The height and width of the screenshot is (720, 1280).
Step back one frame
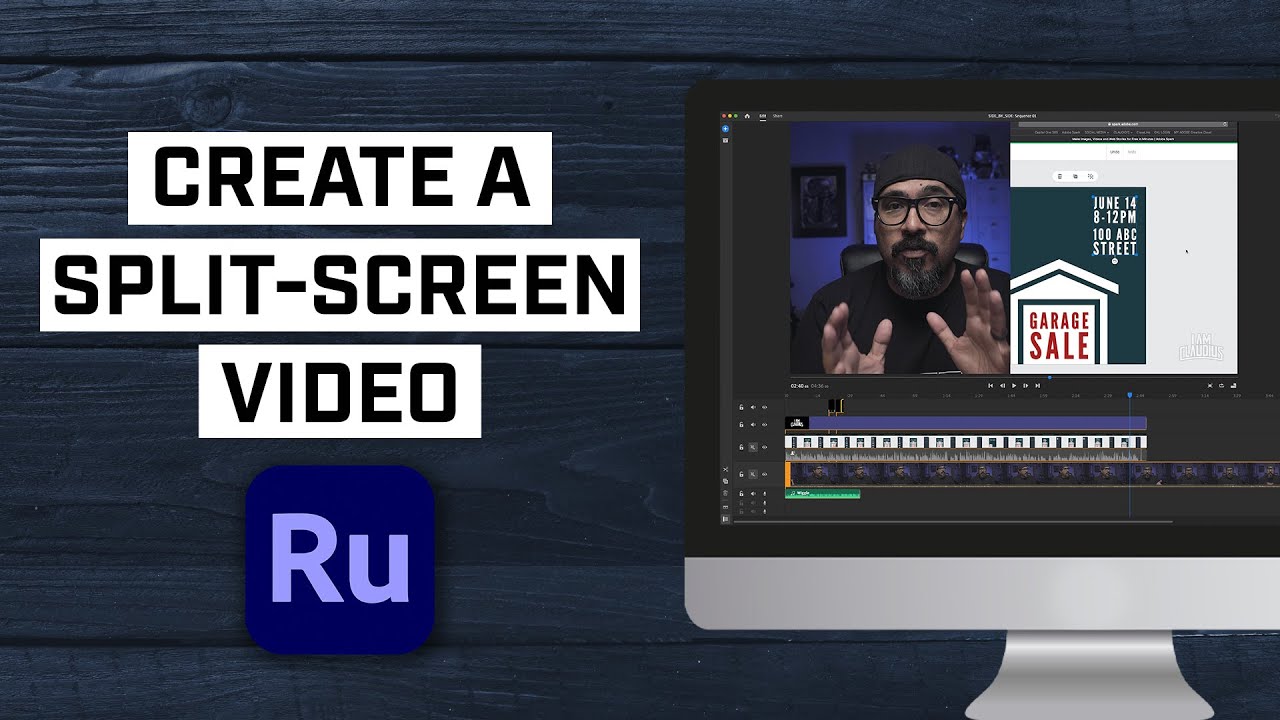[1002, 385]
